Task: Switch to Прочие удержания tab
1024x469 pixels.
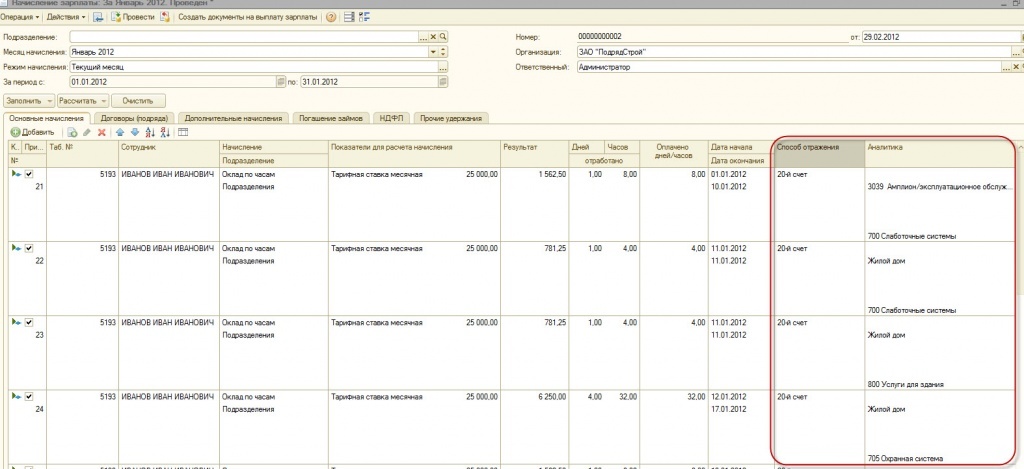Action: (451, 119)
